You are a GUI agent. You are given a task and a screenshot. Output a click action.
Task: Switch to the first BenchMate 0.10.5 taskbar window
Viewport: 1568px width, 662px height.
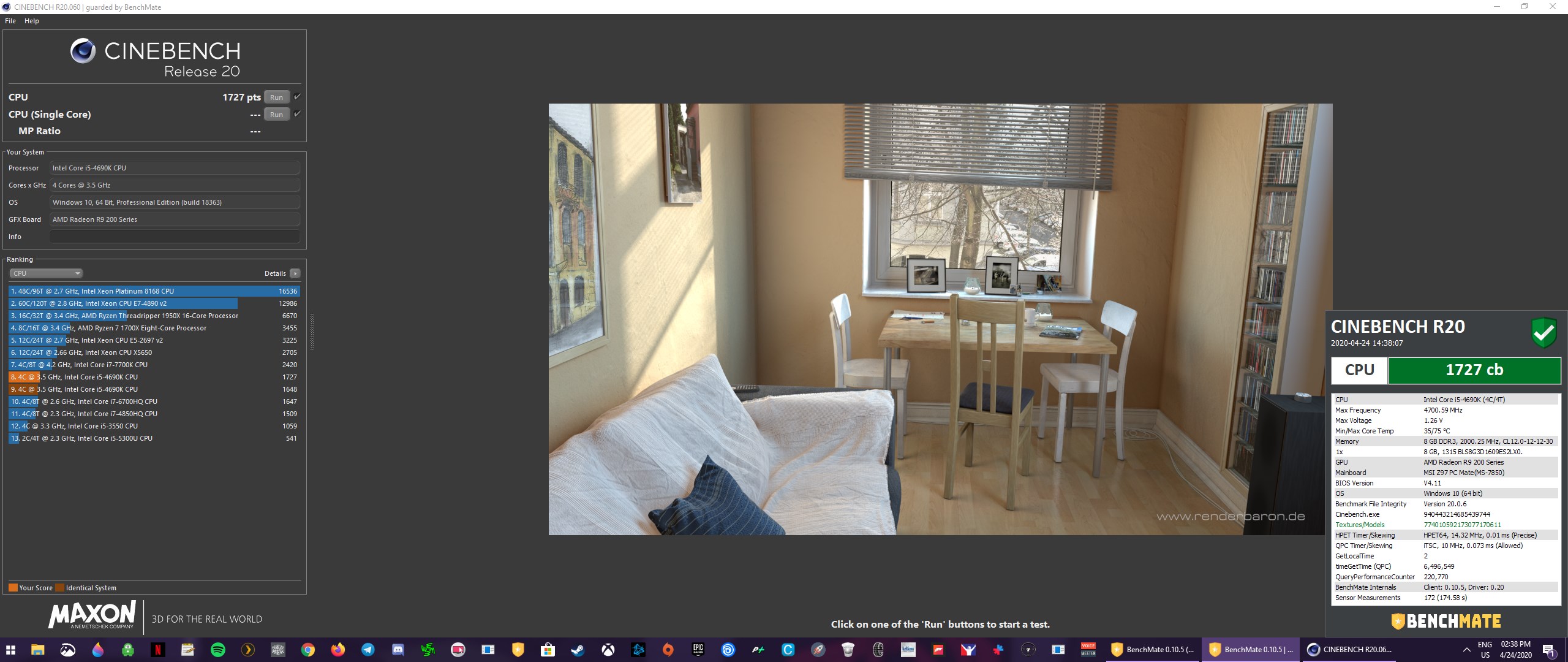(x=1153, y=650)
